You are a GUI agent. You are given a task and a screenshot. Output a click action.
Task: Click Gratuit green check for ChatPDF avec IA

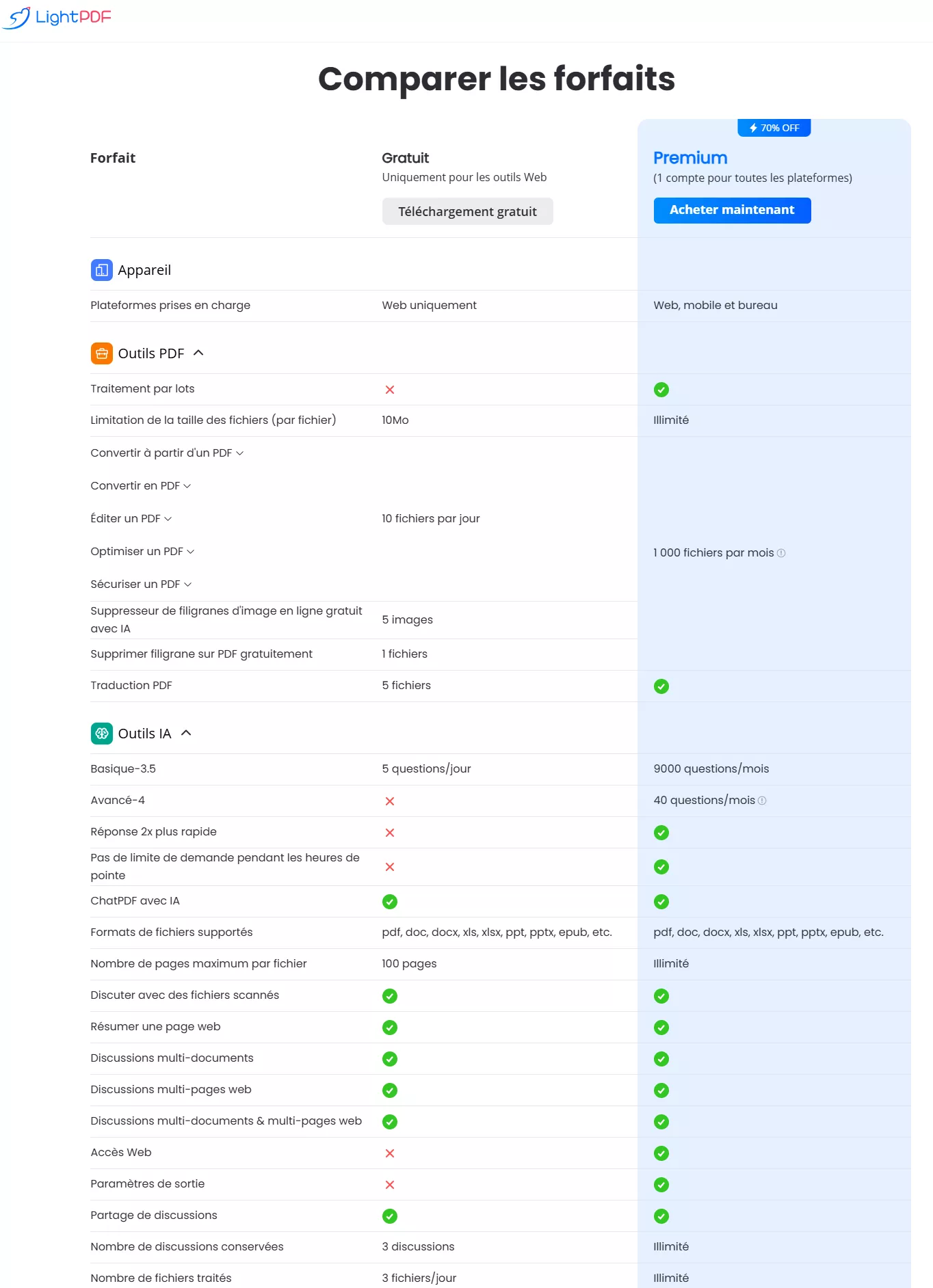pos(390,902)
